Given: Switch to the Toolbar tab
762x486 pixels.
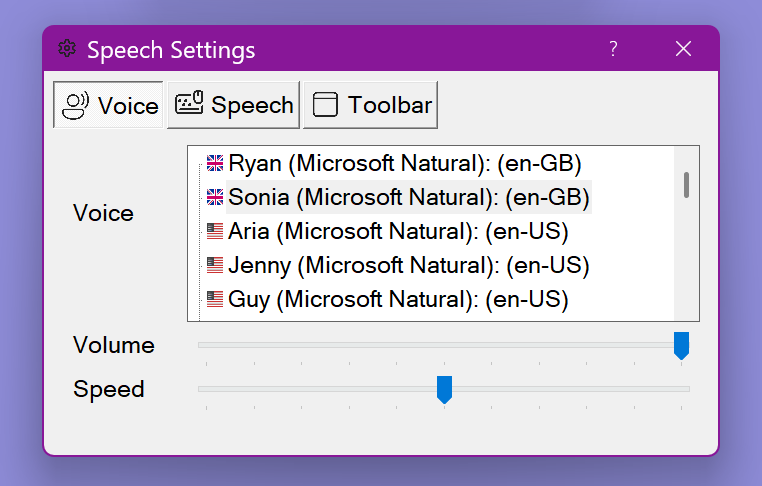Looking at the screenshot, I should point(370,105).
